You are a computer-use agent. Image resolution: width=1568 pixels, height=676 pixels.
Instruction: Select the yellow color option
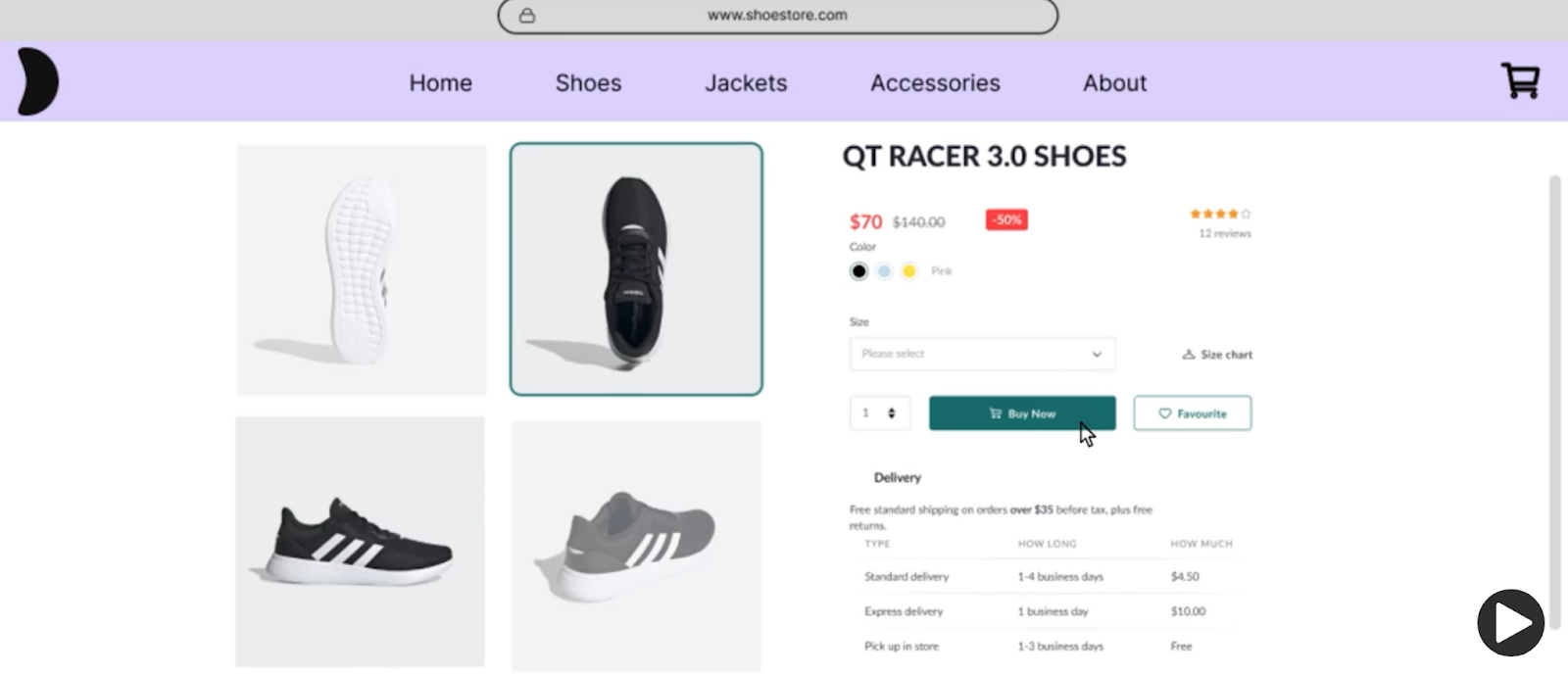[x=909, y=271]
